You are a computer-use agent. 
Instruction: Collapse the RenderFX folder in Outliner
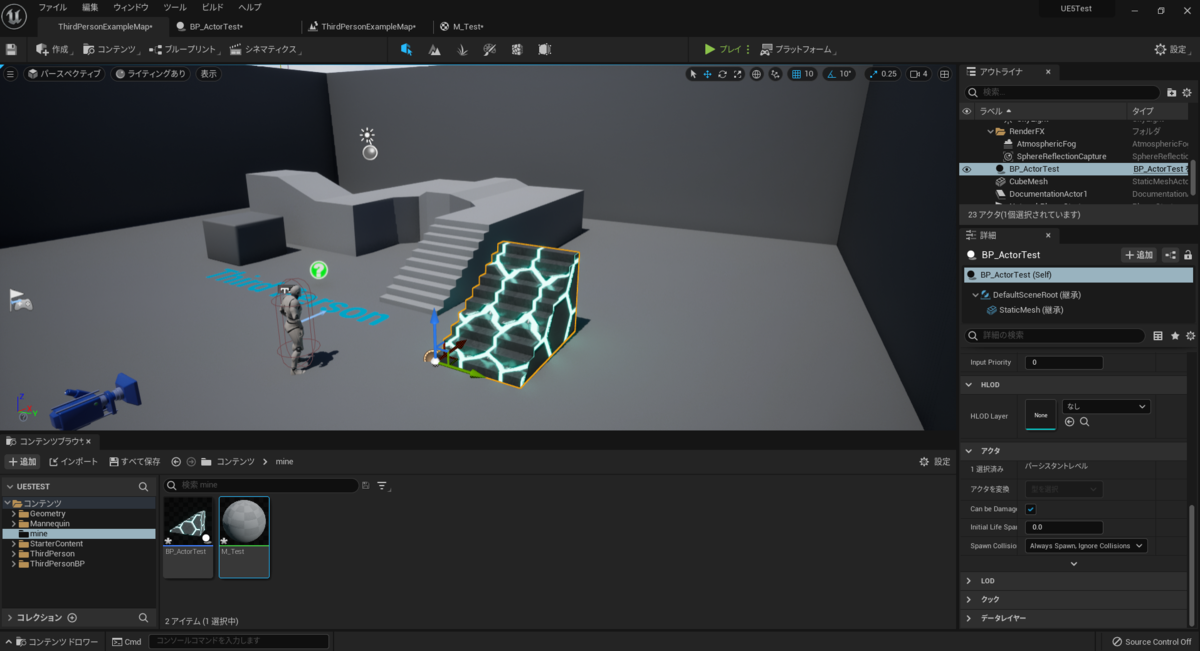point(991,131)
